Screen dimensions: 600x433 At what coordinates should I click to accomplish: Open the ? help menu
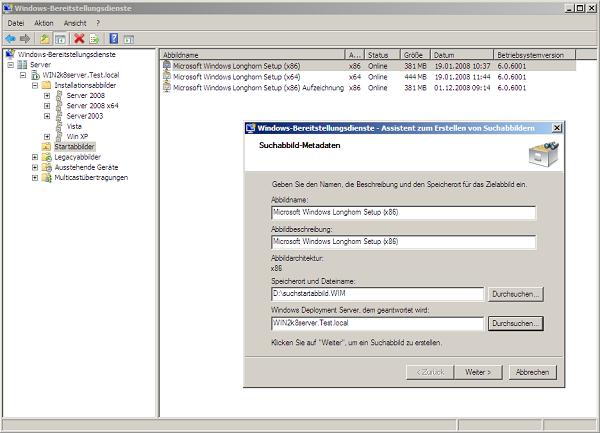coord(98,23)
